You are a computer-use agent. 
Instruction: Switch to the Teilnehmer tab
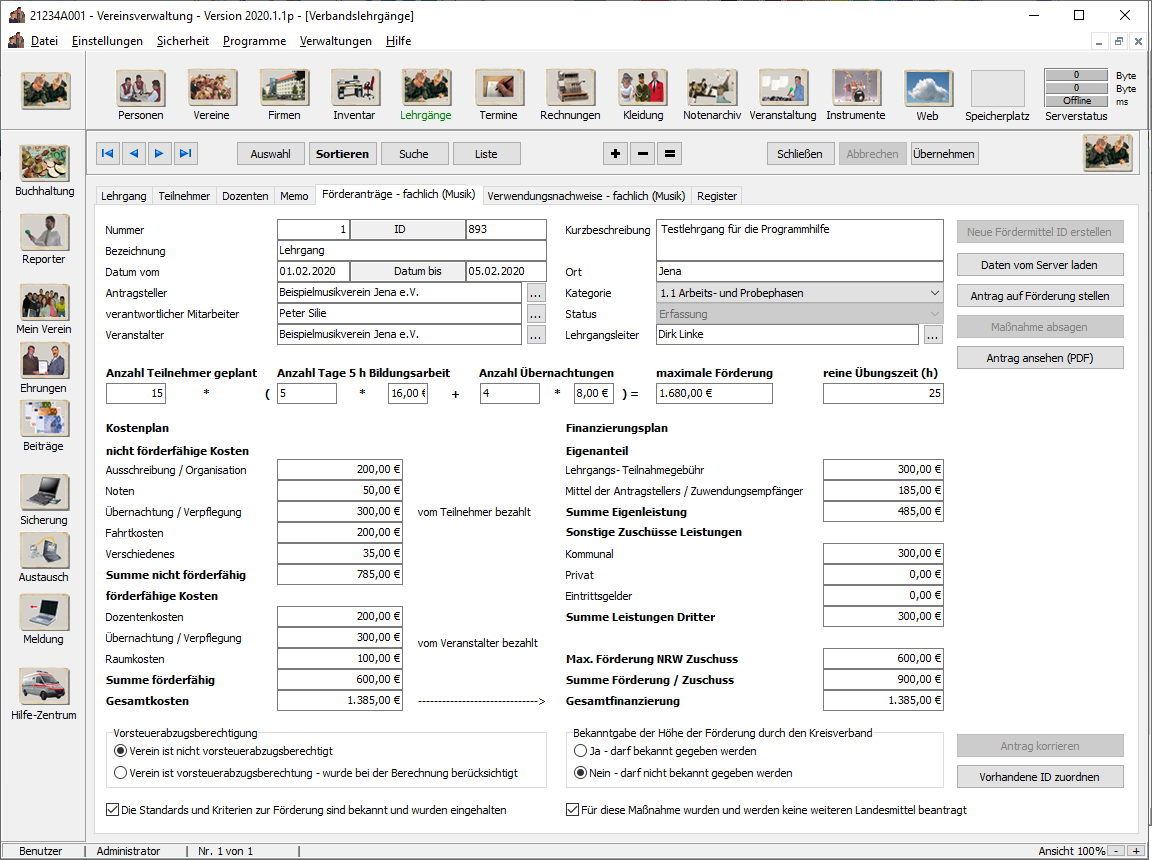[184, 196]
